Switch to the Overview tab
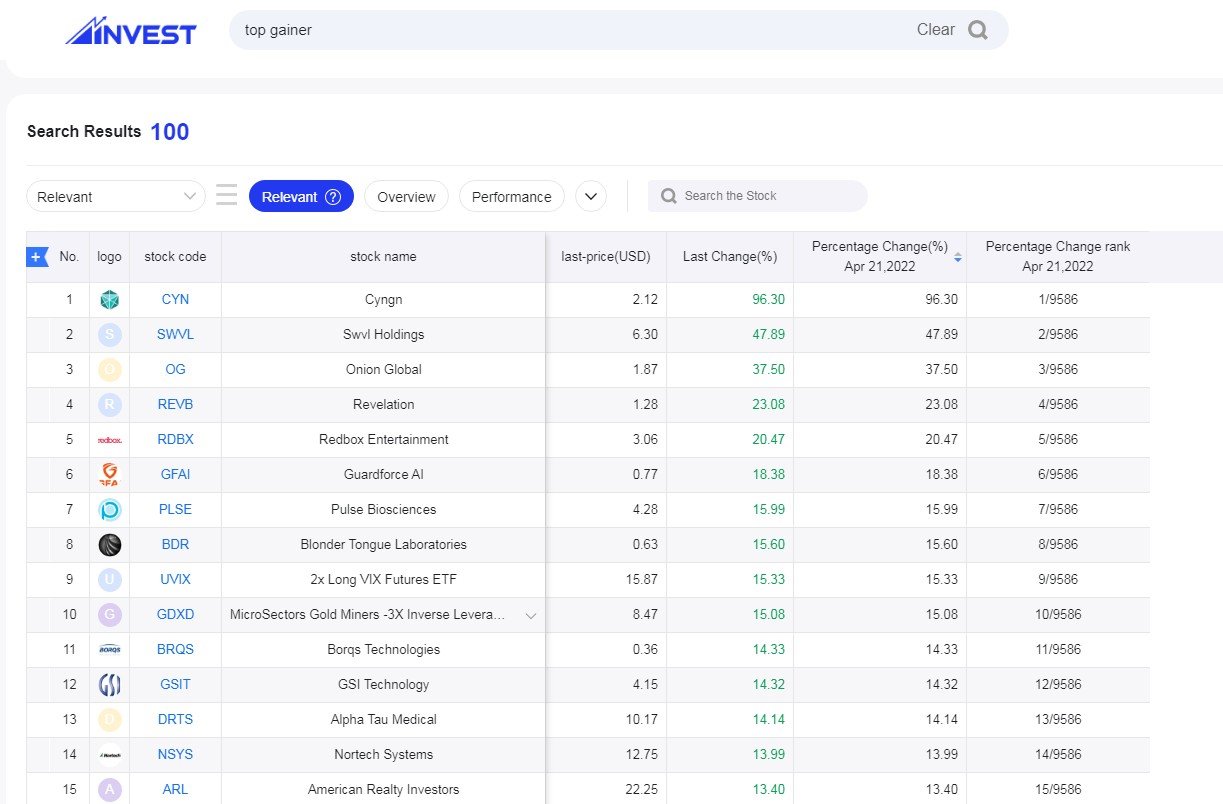Viewport: 1223px width, 804px height. tap(406, 197)
